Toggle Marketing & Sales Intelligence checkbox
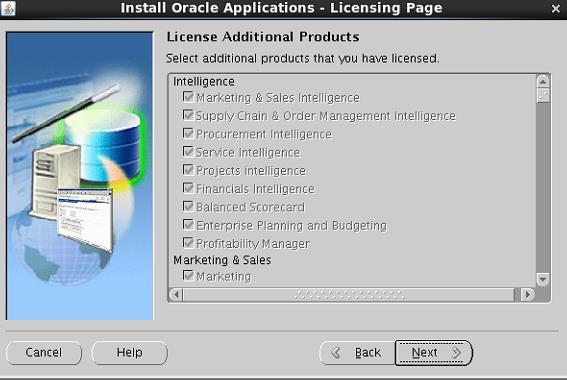Viewport: 567px width, 380px height. tap(188, 97)
